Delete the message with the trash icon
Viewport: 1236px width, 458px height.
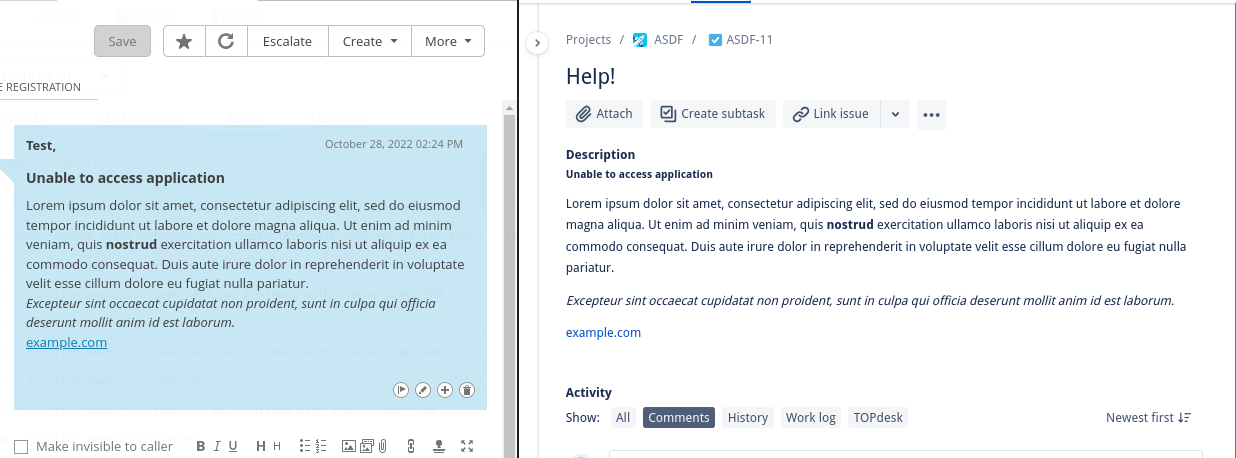pos(467,390)
